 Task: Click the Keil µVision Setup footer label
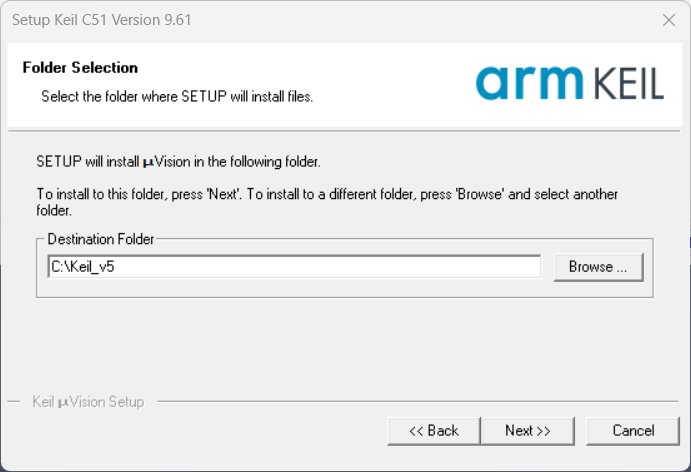click(x=88, y=402)
